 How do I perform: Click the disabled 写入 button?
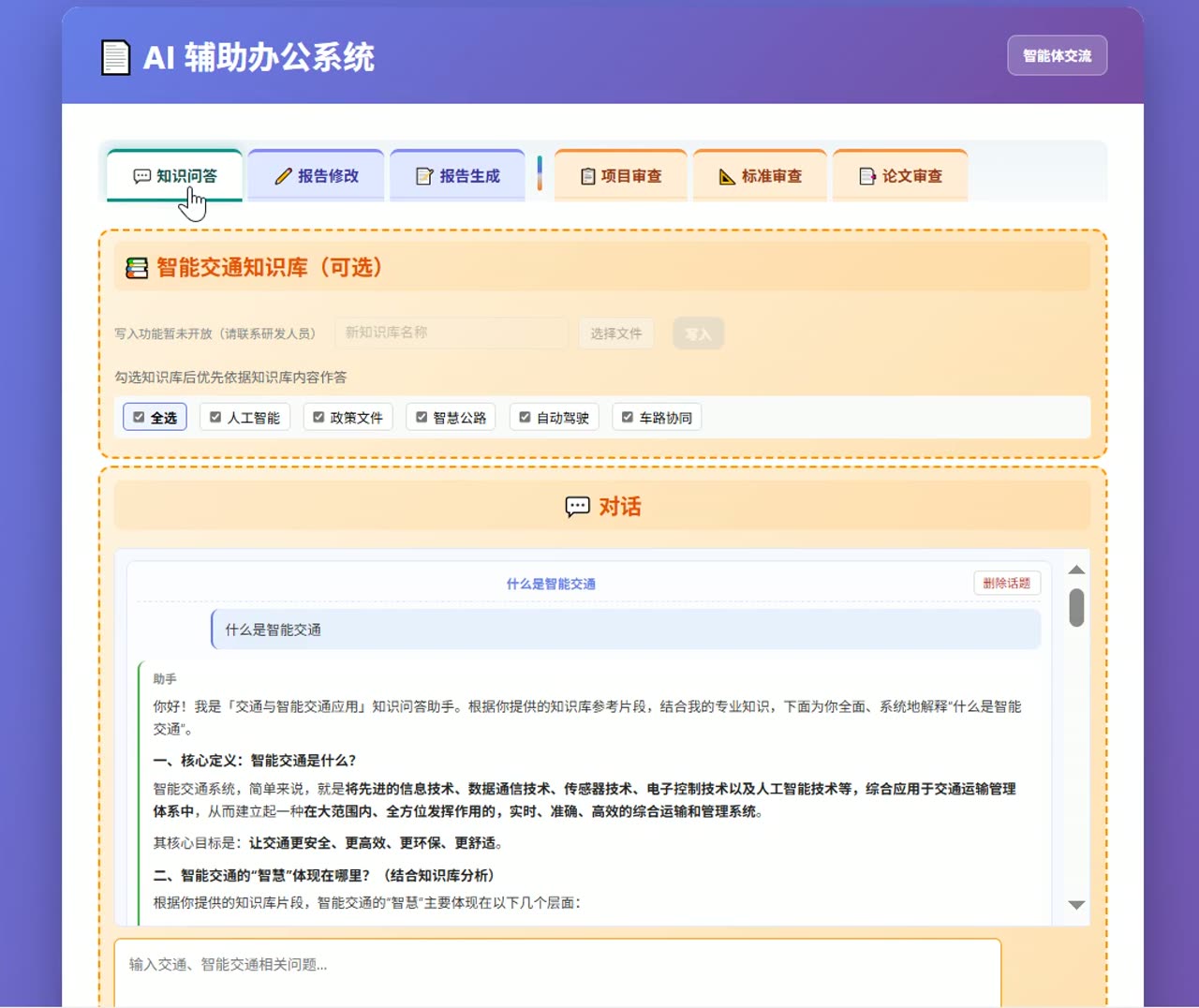[x=698, y=334]
